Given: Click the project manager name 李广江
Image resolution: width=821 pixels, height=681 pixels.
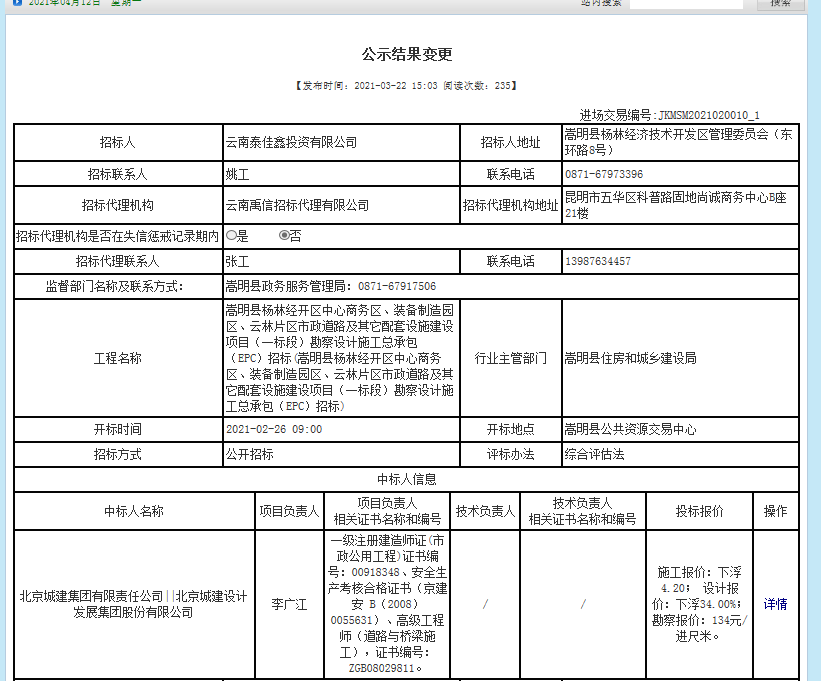Looking at the screenshot, I should pyautogui.click(x=289, y=605).
